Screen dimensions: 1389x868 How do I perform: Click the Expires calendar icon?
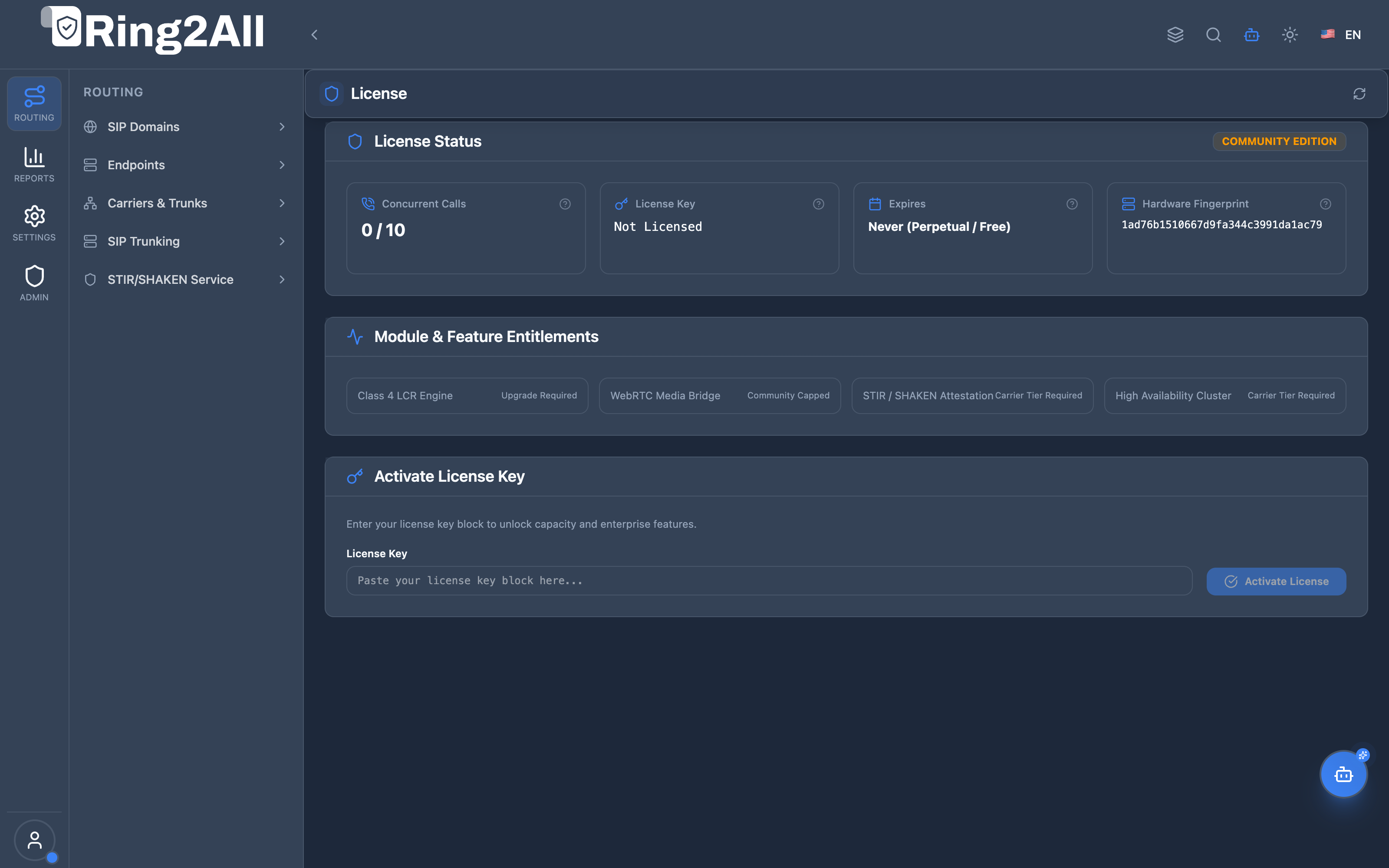point(875,204)
